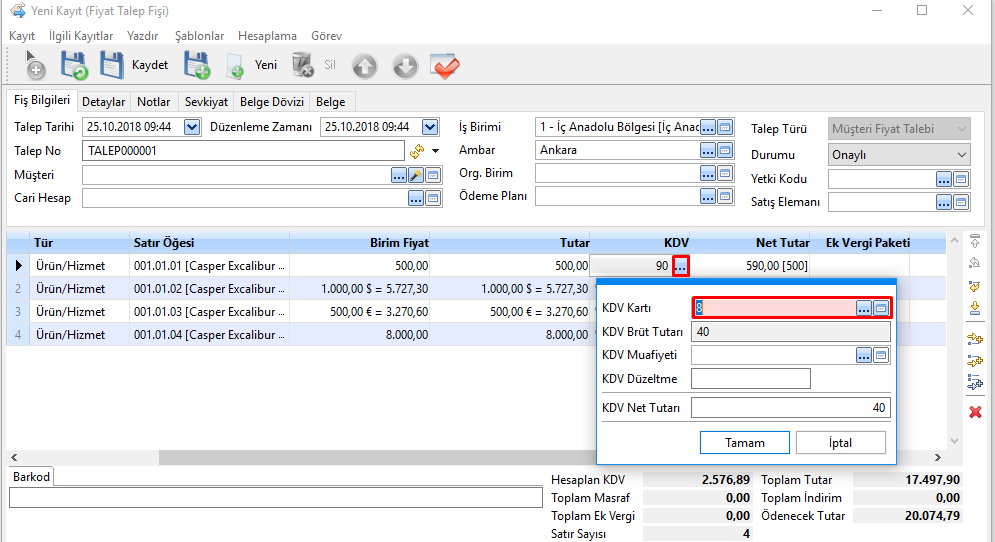The height and width of the screenshot is (542, 995).
Task: Open the KDV Kartı card viewer icon
Action: 880,308
